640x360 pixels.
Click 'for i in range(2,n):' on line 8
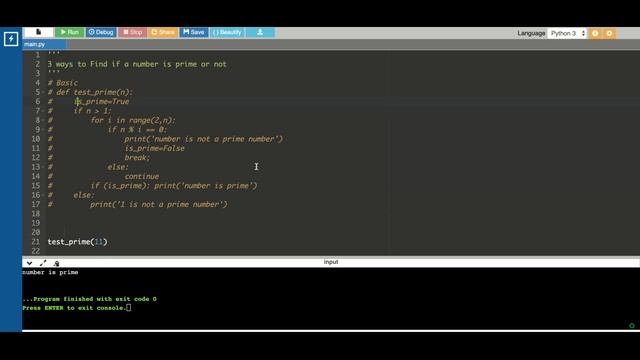click(x=133, y=120)
